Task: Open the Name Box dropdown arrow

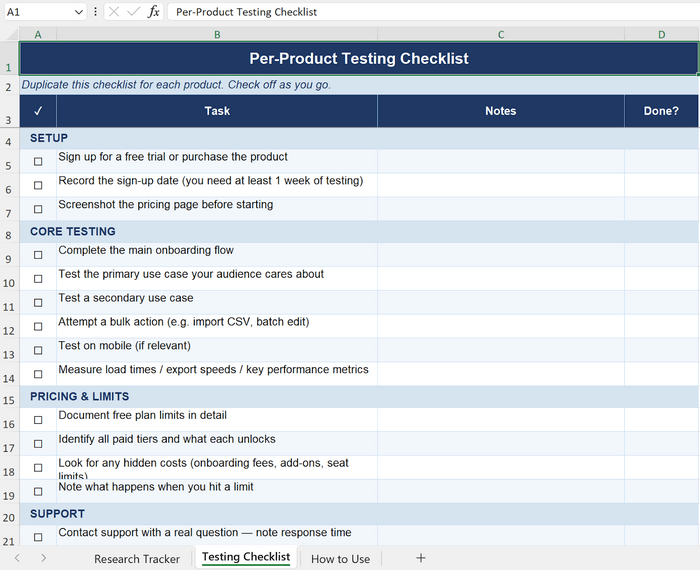Action: coord(78,12)
